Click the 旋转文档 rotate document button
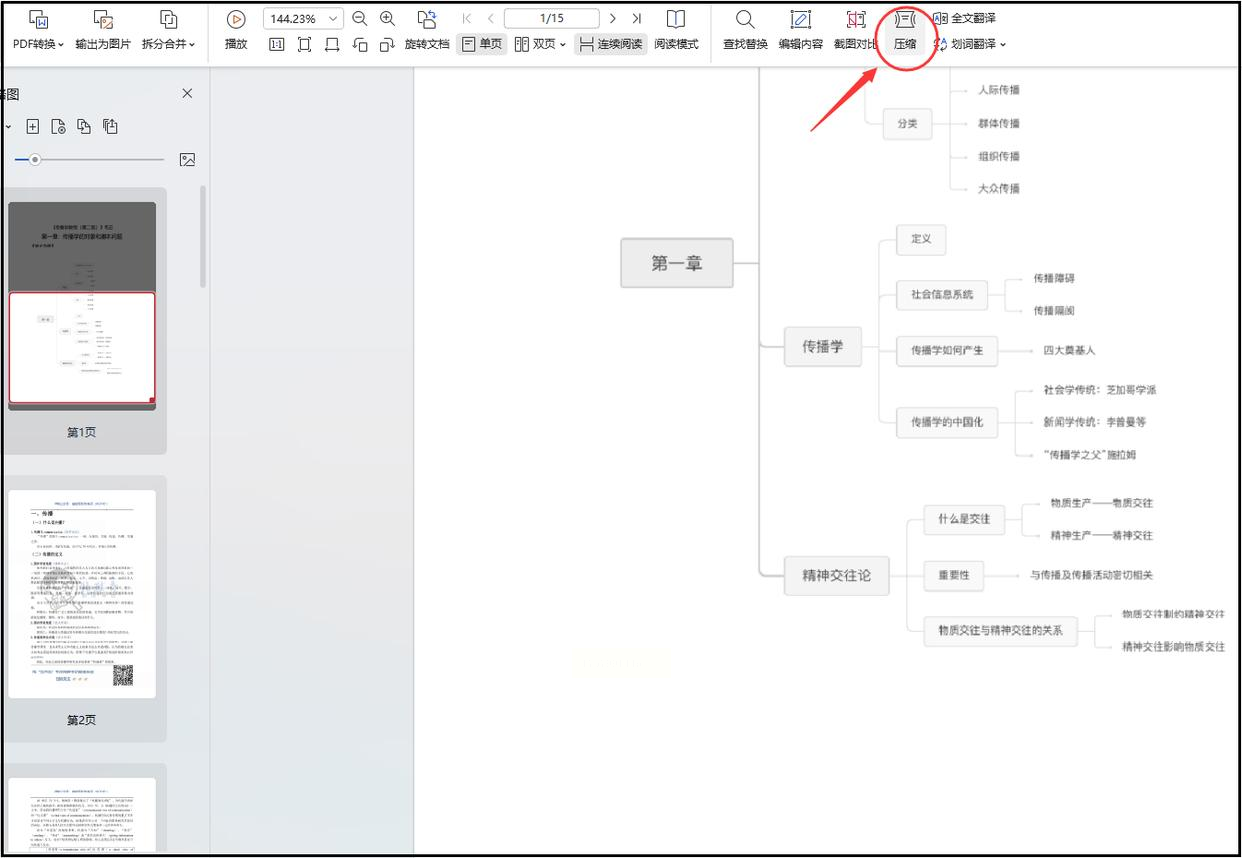The image size is (1242, 858). 427,31
